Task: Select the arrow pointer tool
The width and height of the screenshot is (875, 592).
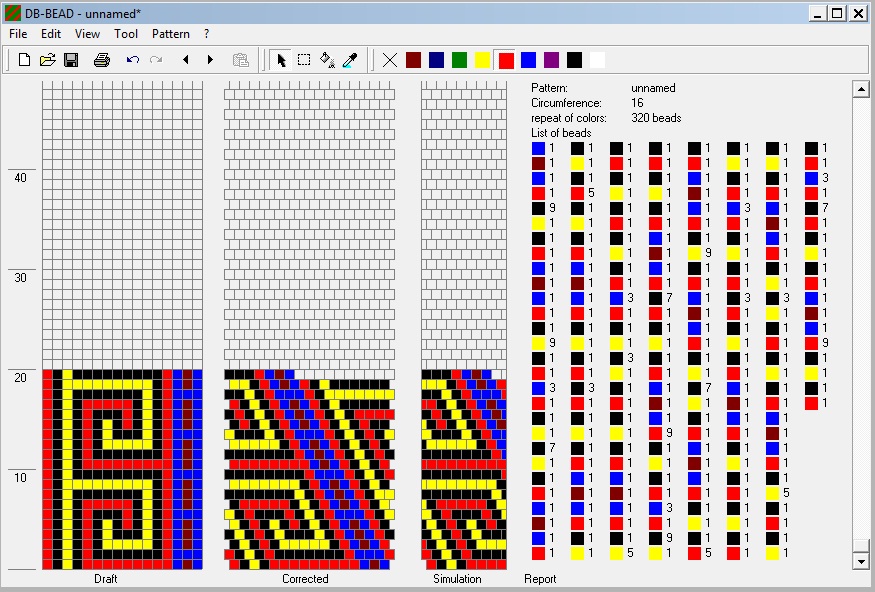Action: [281, 60]
